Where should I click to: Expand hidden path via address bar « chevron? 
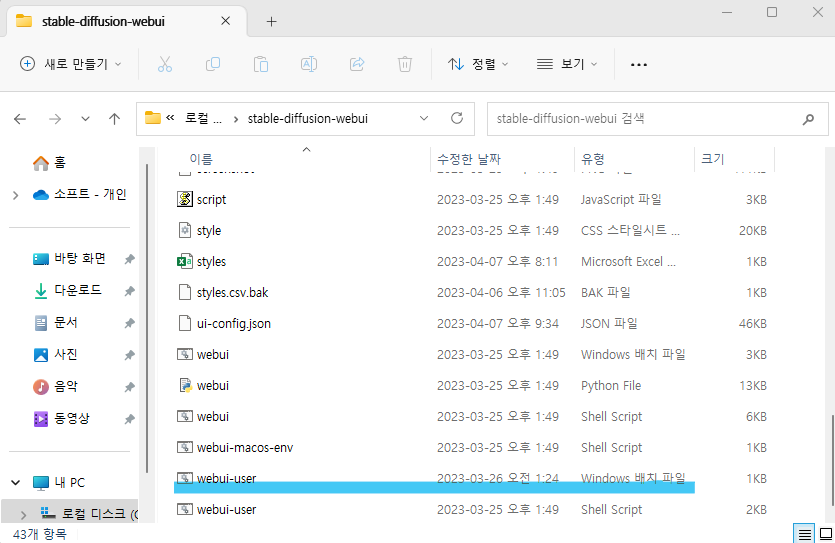170,118
